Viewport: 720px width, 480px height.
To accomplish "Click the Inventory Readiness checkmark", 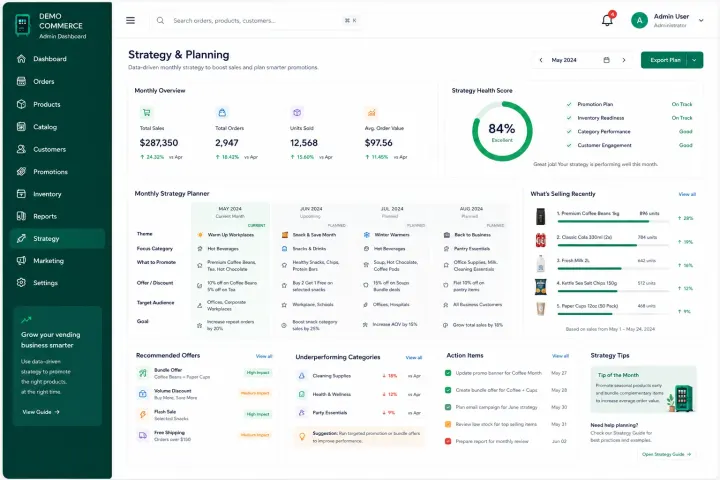I will point(569,118).
